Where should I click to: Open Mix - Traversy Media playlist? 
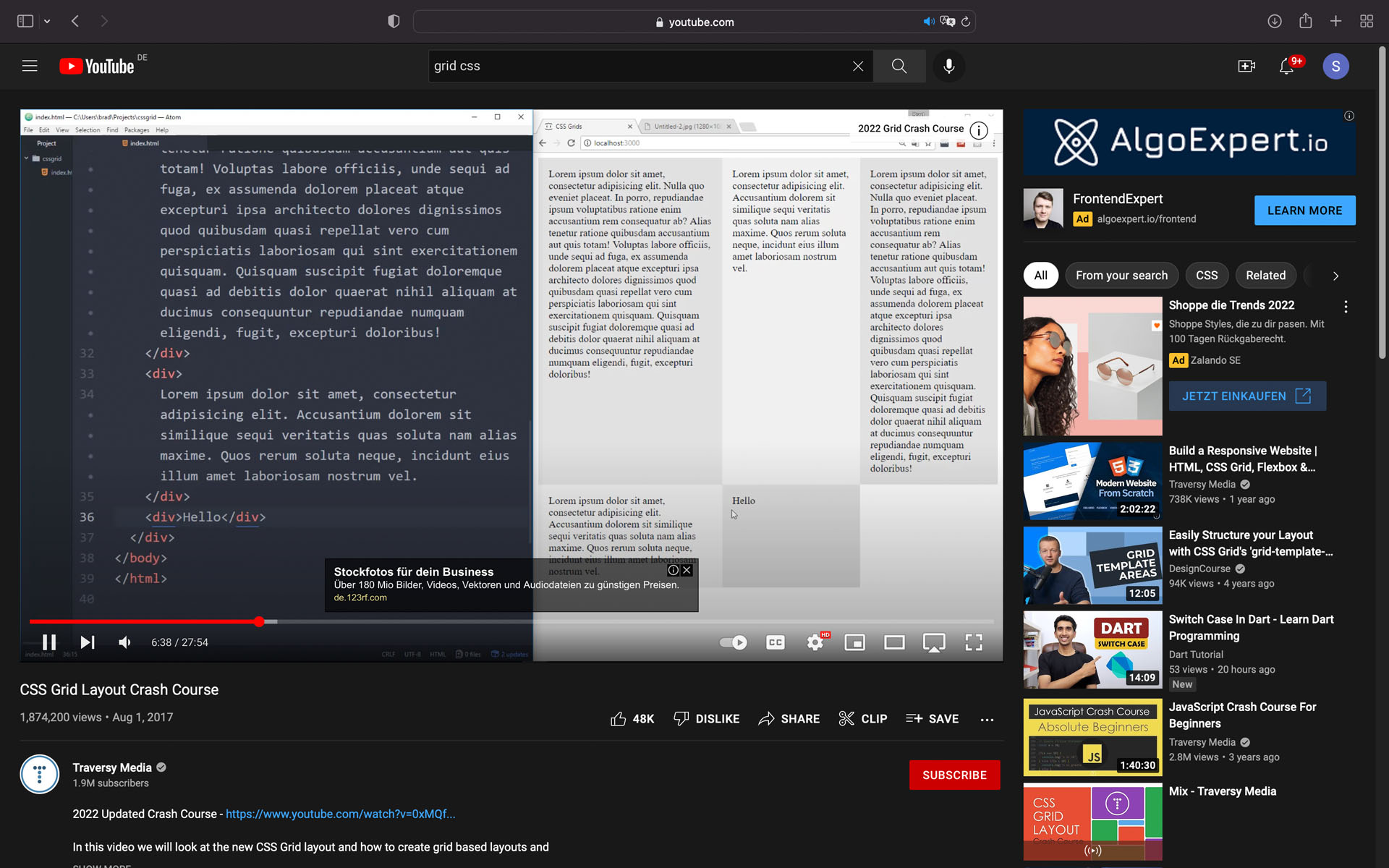coord(1222,791)
